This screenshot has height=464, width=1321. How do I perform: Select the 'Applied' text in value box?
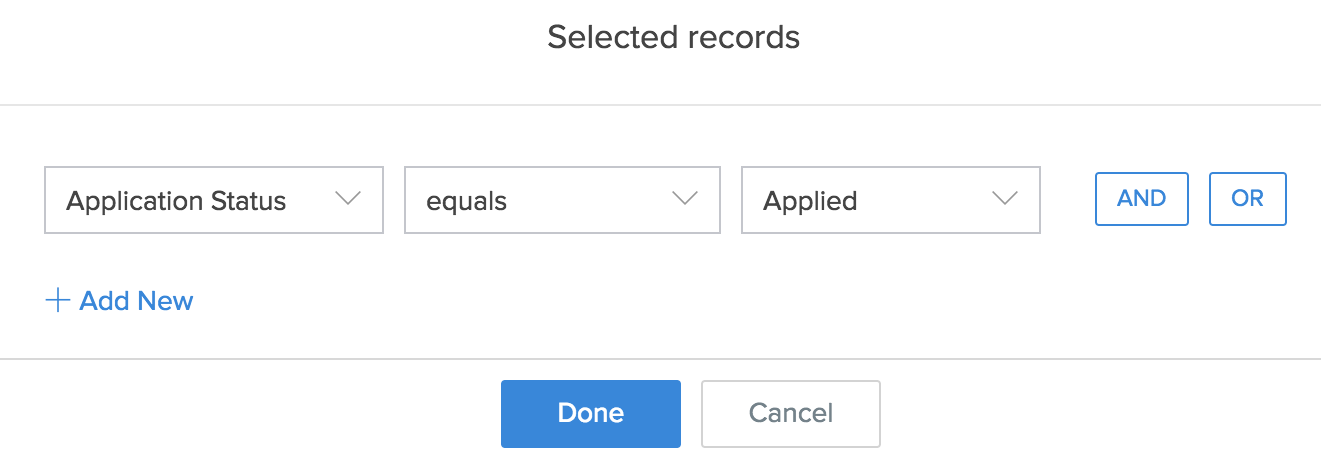pyautogui.click(x=810, y=201)
